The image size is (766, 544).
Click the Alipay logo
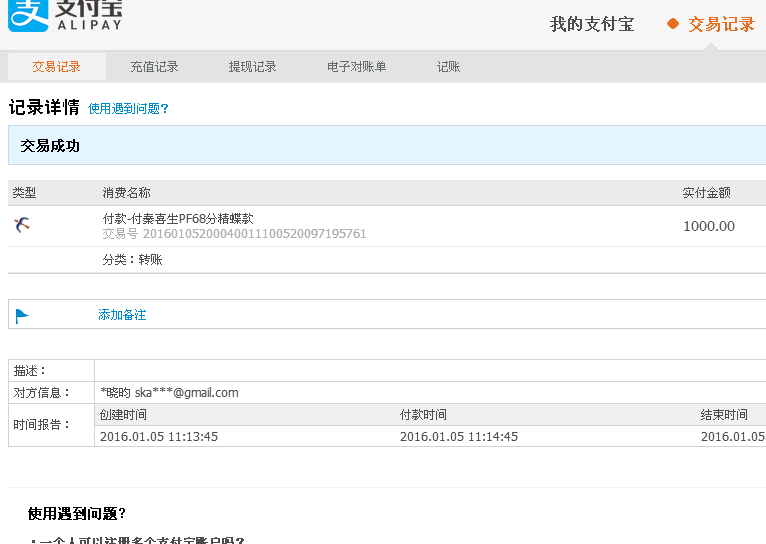point(65,15)
